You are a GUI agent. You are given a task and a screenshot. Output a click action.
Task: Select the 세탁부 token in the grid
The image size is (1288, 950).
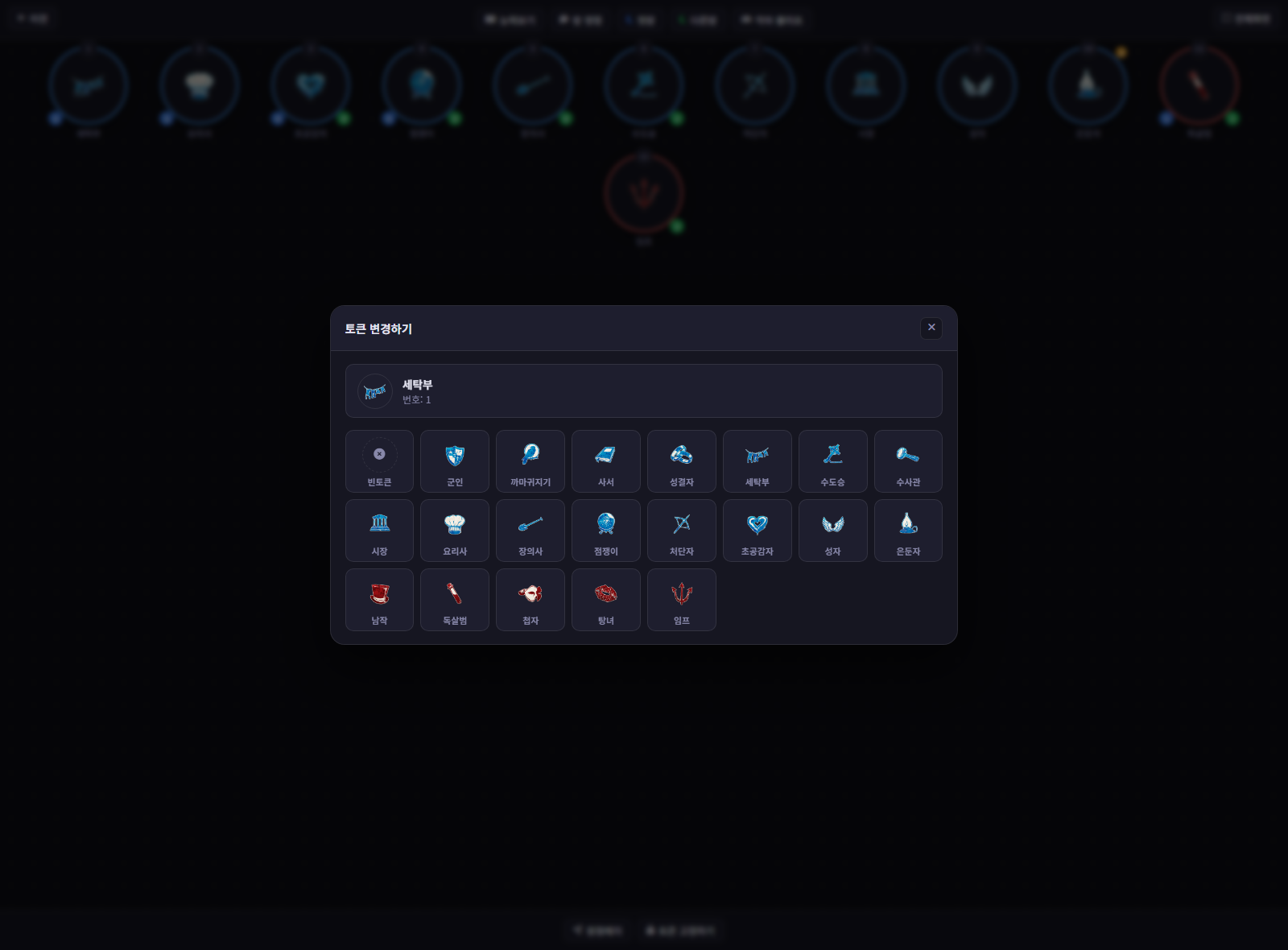tap(758, 461)
